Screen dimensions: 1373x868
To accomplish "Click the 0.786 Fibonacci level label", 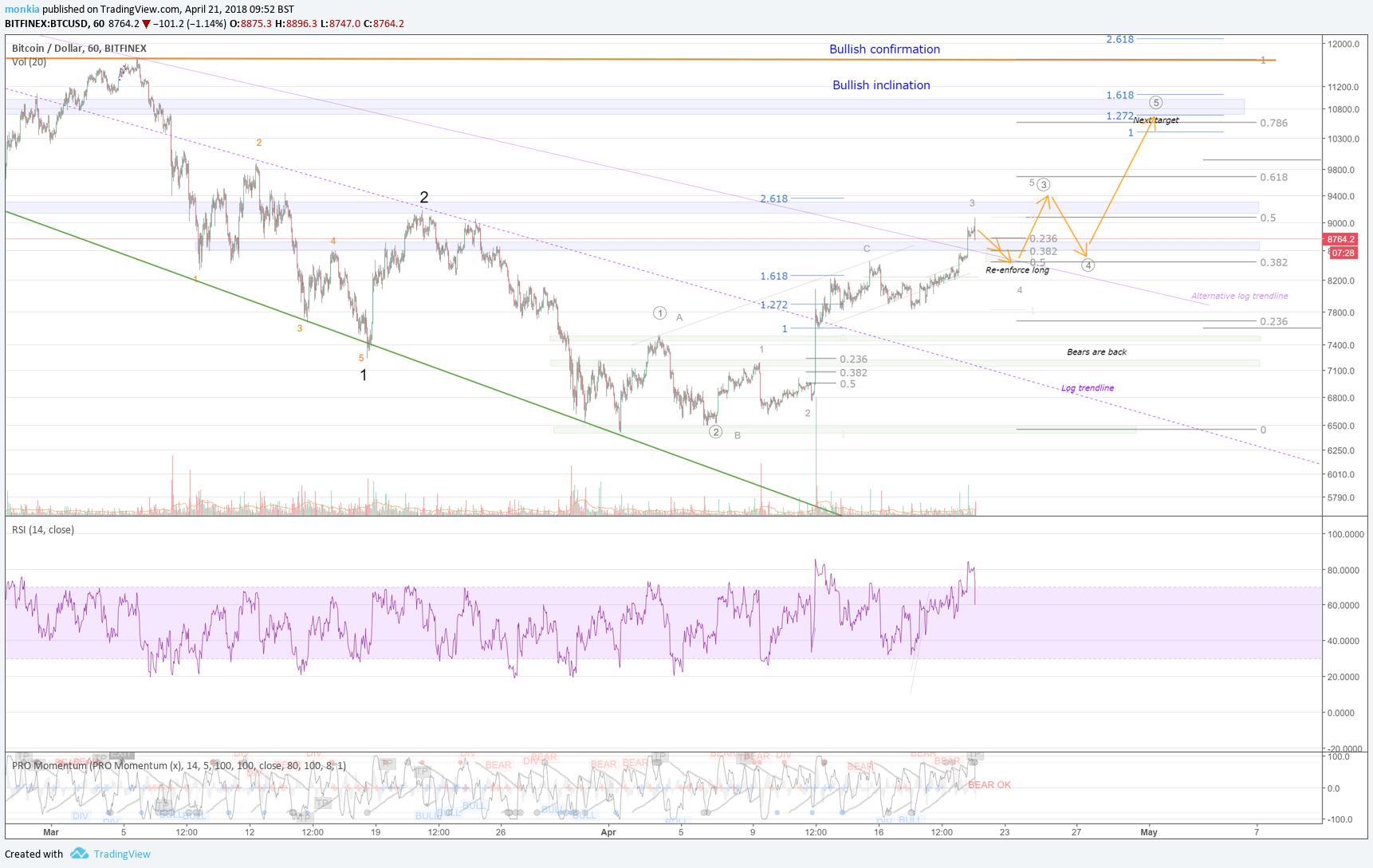I will (x=1273, y=124).
